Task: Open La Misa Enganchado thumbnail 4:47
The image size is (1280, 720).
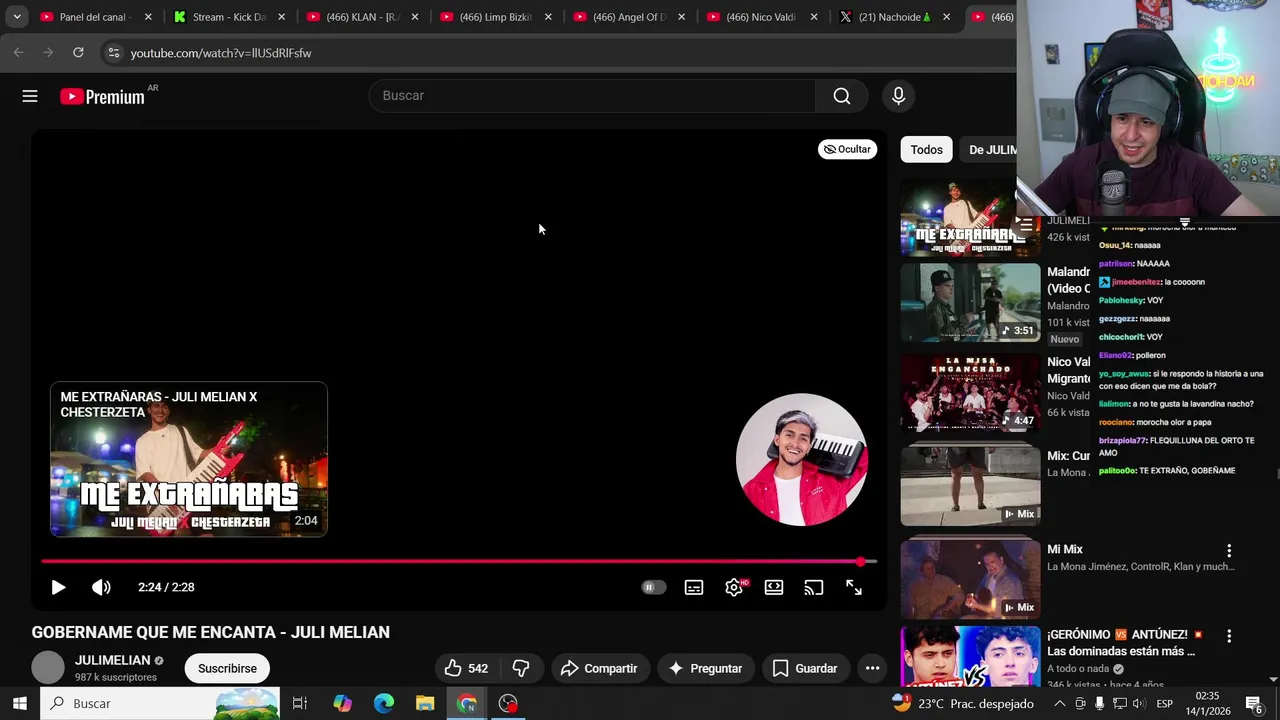Action: (x=970, y=392)
